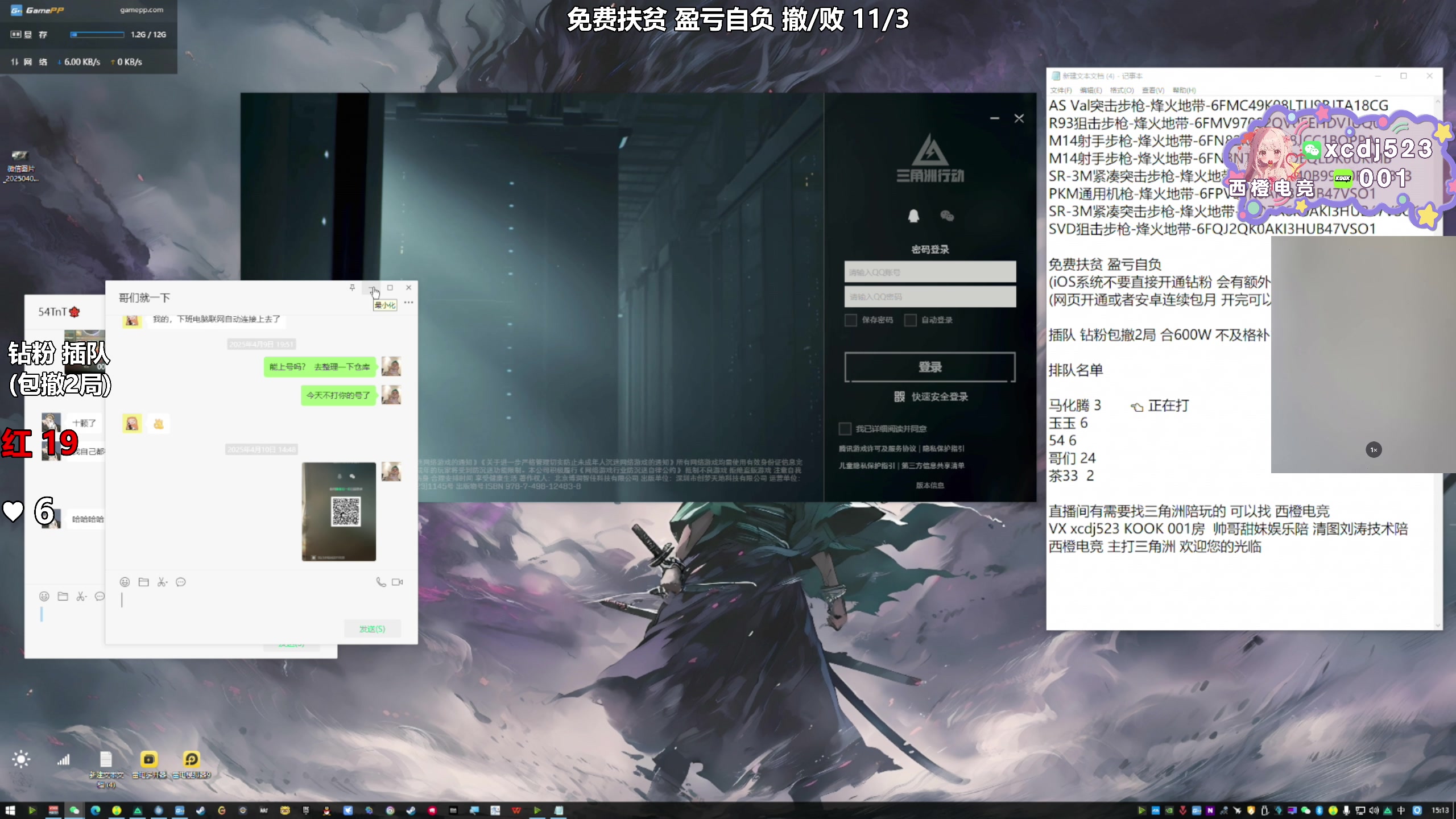Click the 登录 login button

(930, 367)
